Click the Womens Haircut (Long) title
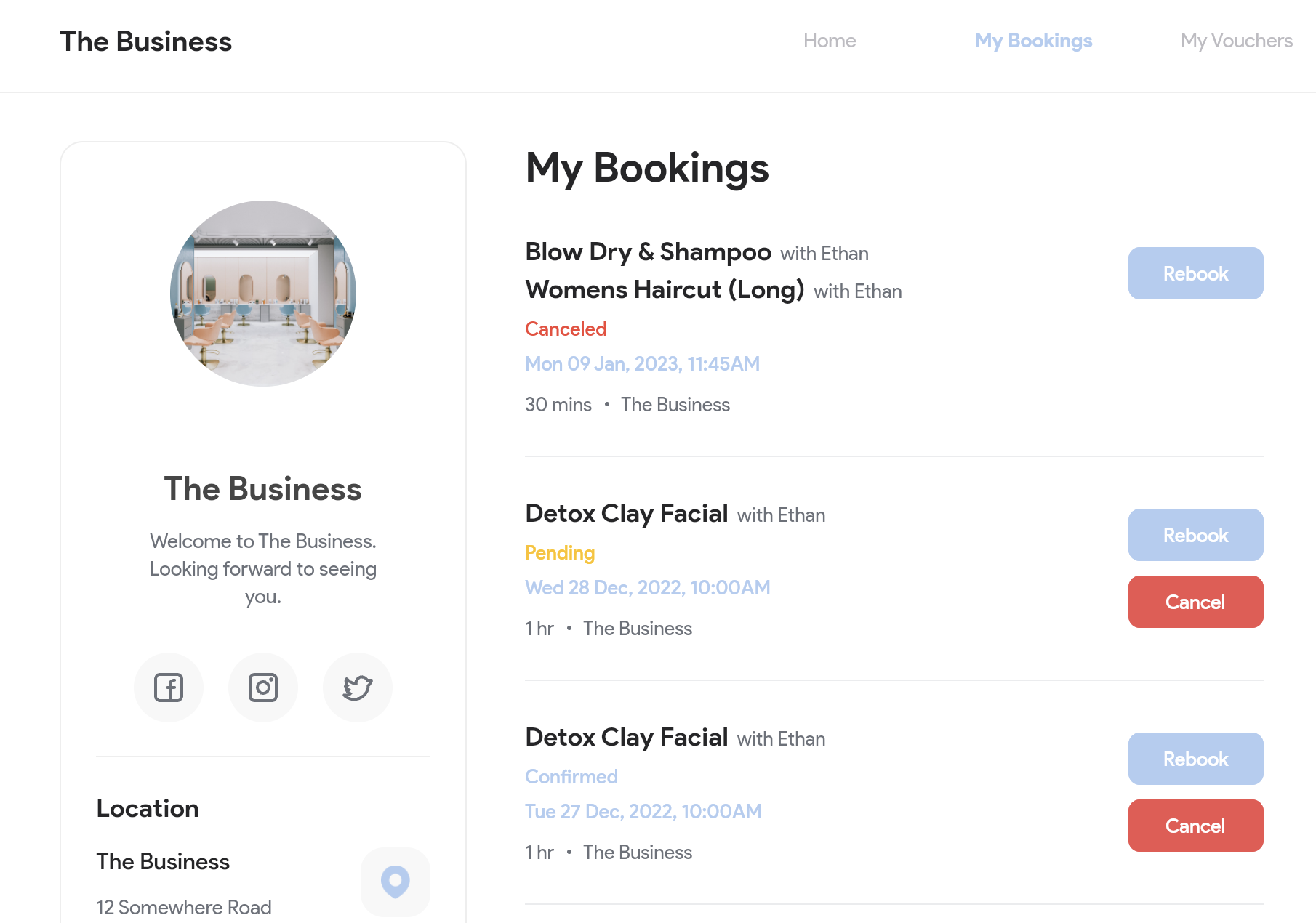Viewport: 1316px width, 923px height. tap(665, 289)
